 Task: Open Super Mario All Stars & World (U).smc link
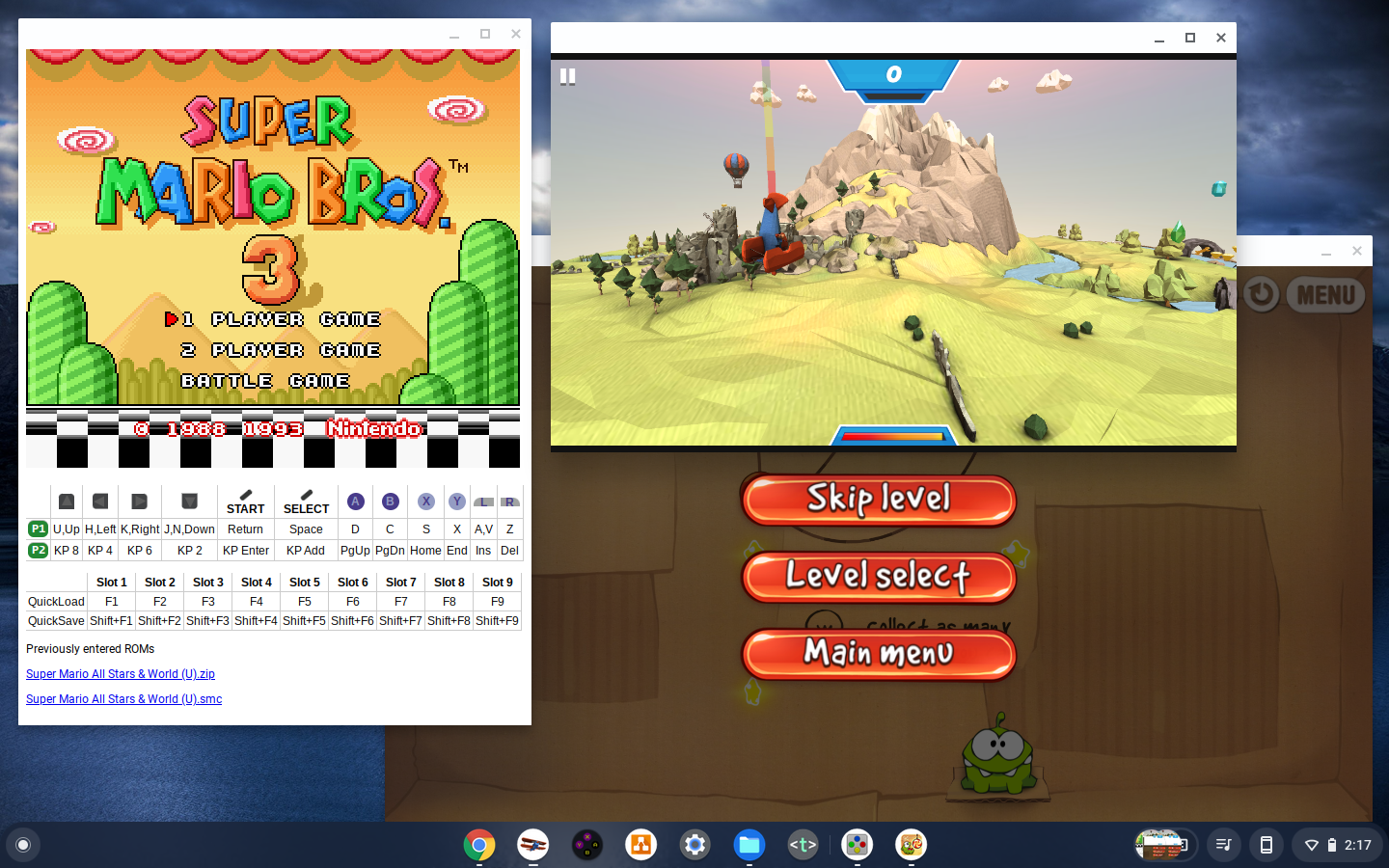[123, 699]
